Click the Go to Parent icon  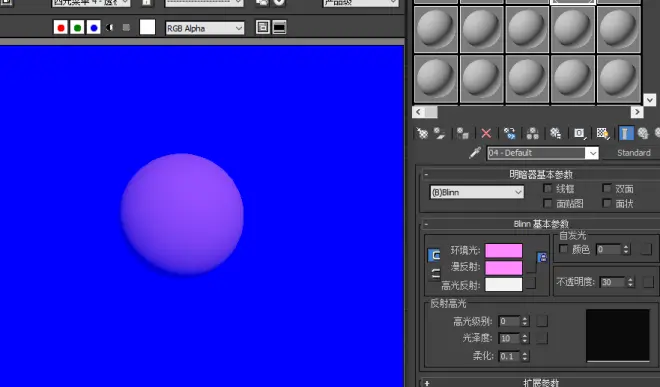(643, 133)
